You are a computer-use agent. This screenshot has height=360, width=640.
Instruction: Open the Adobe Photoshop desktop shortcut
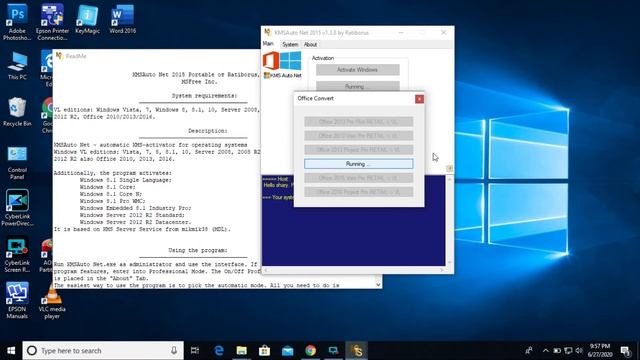click(17, 21)
